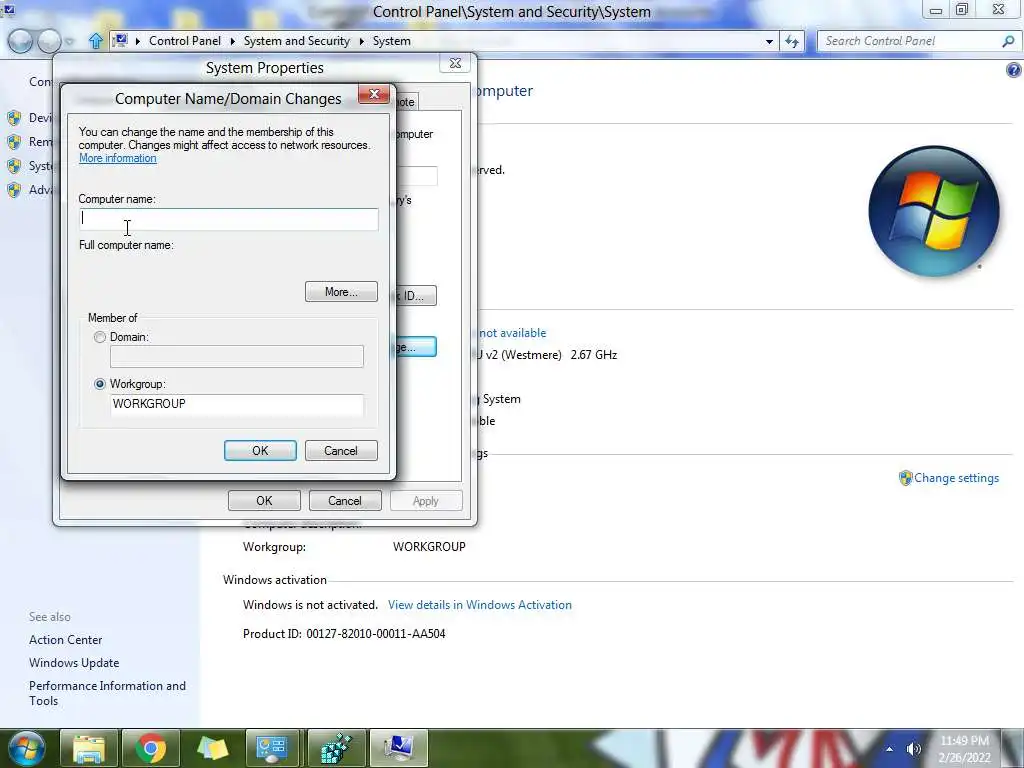Expand arrow after Control Panel breadcrumb
The width and height of the screenshot is (1024, 768).
click(232, 41)
